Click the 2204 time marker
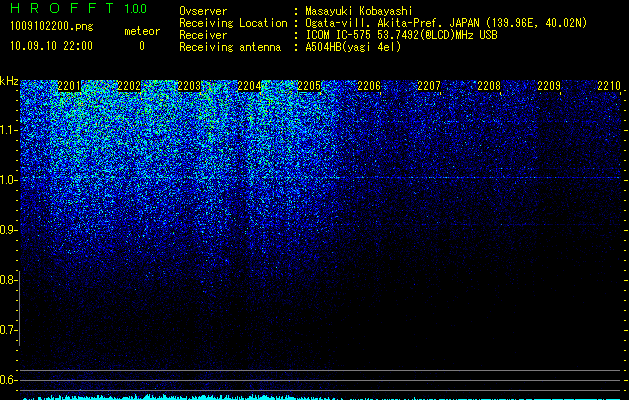629x400 pixels. tap(249, 86)
